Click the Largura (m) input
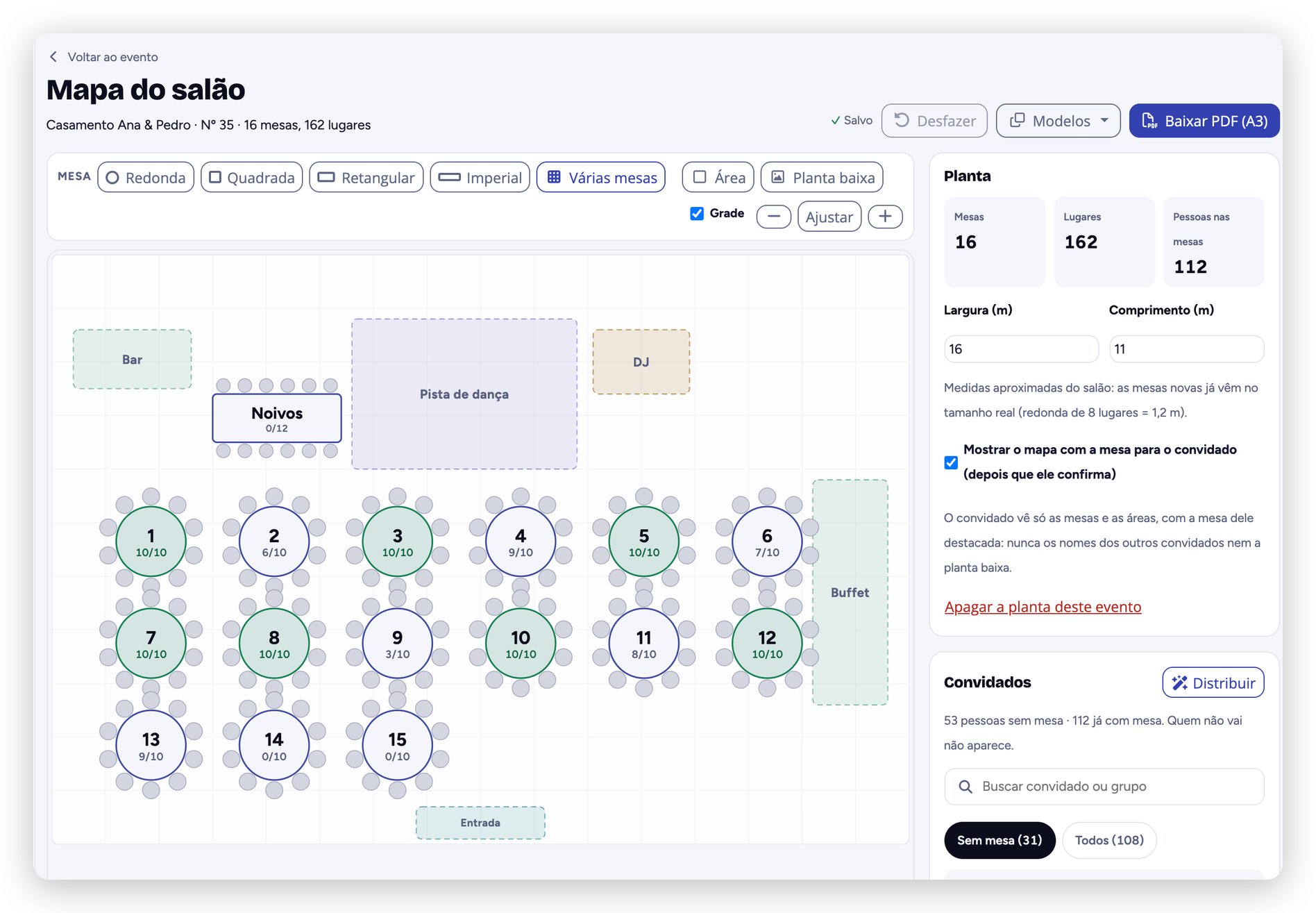 coord(1021,349)
